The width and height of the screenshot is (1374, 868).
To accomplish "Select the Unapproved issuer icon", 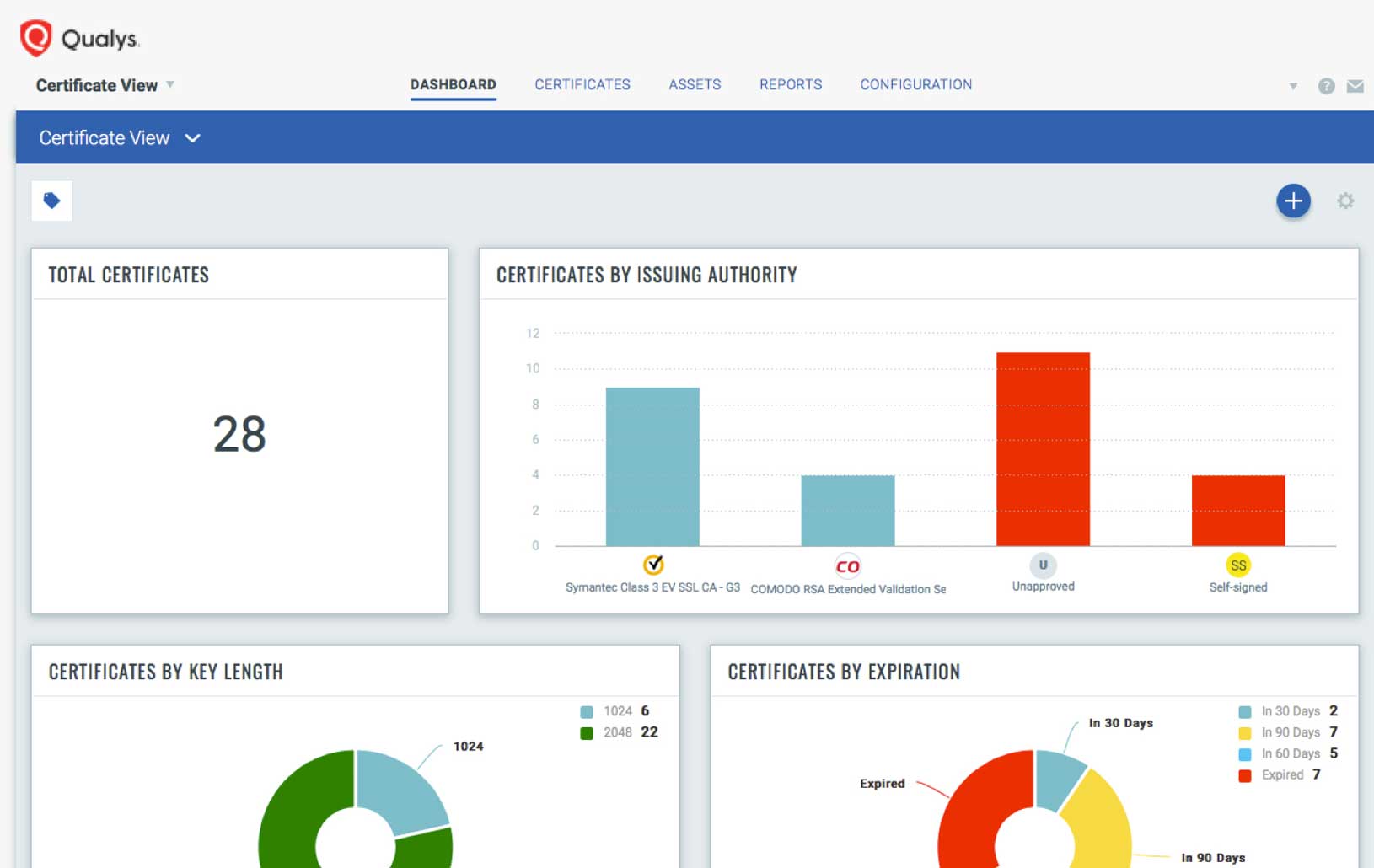I will pyautogui.click(x=1044, y=565).
